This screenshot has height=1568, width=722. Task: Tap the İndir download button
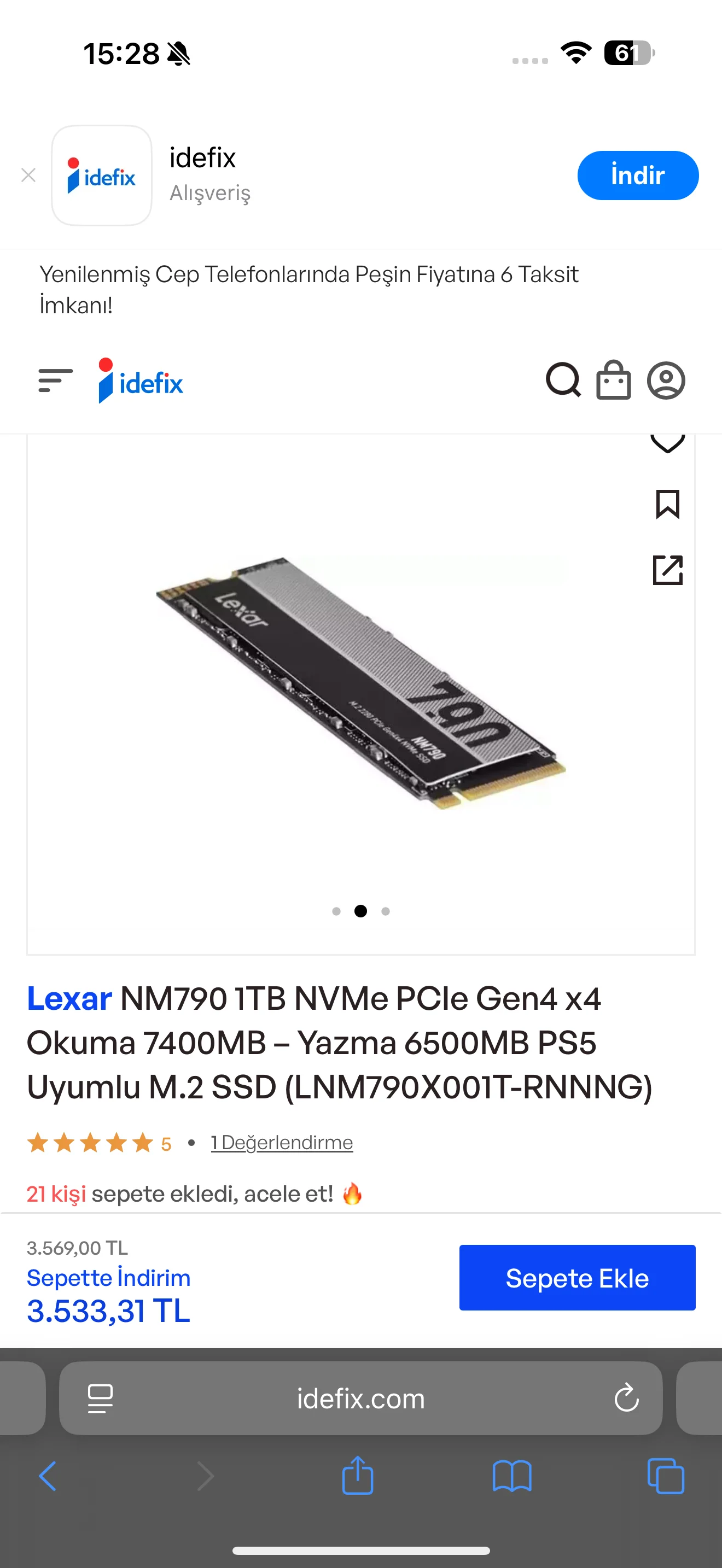637,175
